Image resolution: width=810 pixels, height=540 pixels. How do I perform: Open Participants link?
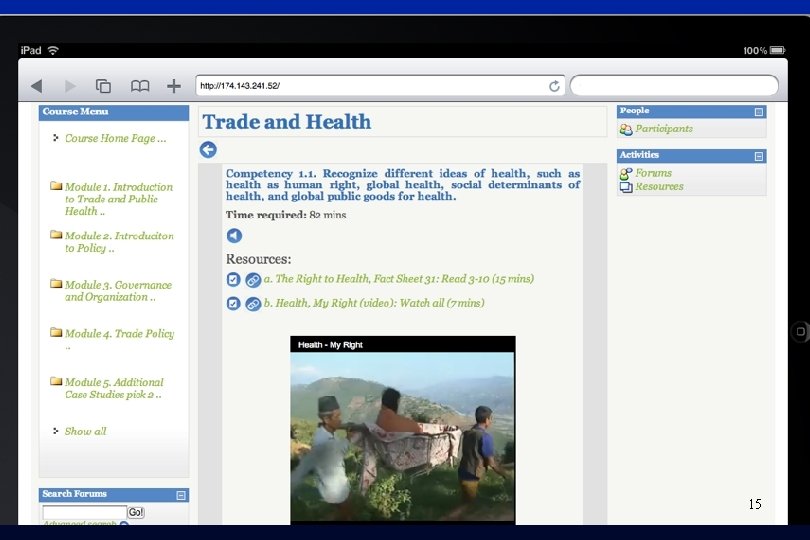click(x=664, y=129)
